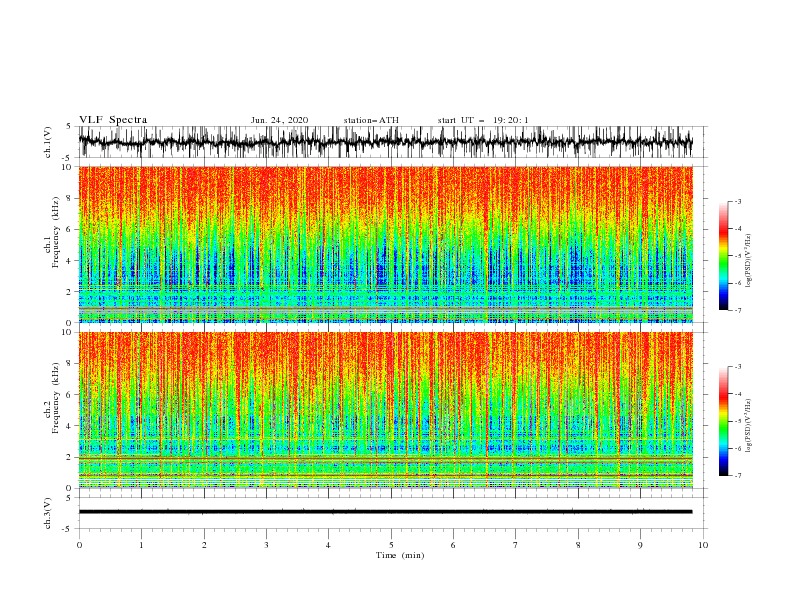Viewport: 792px width, 612px height.
Task: Click the ch.1 color bar "log(PSD)(V²/Hz)" label
Action: pyautogui.click(x=749, y=261)
